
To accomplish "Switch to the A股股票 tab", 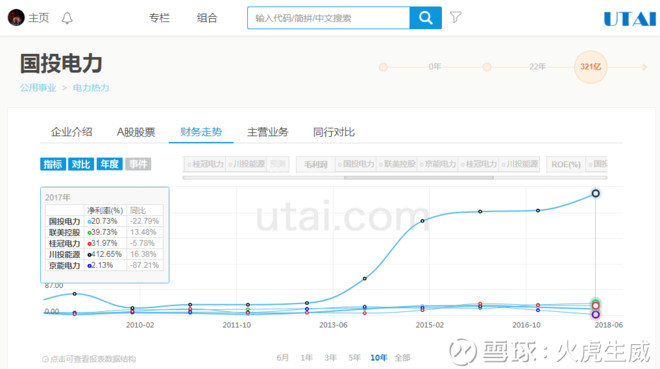I will 136,132.
